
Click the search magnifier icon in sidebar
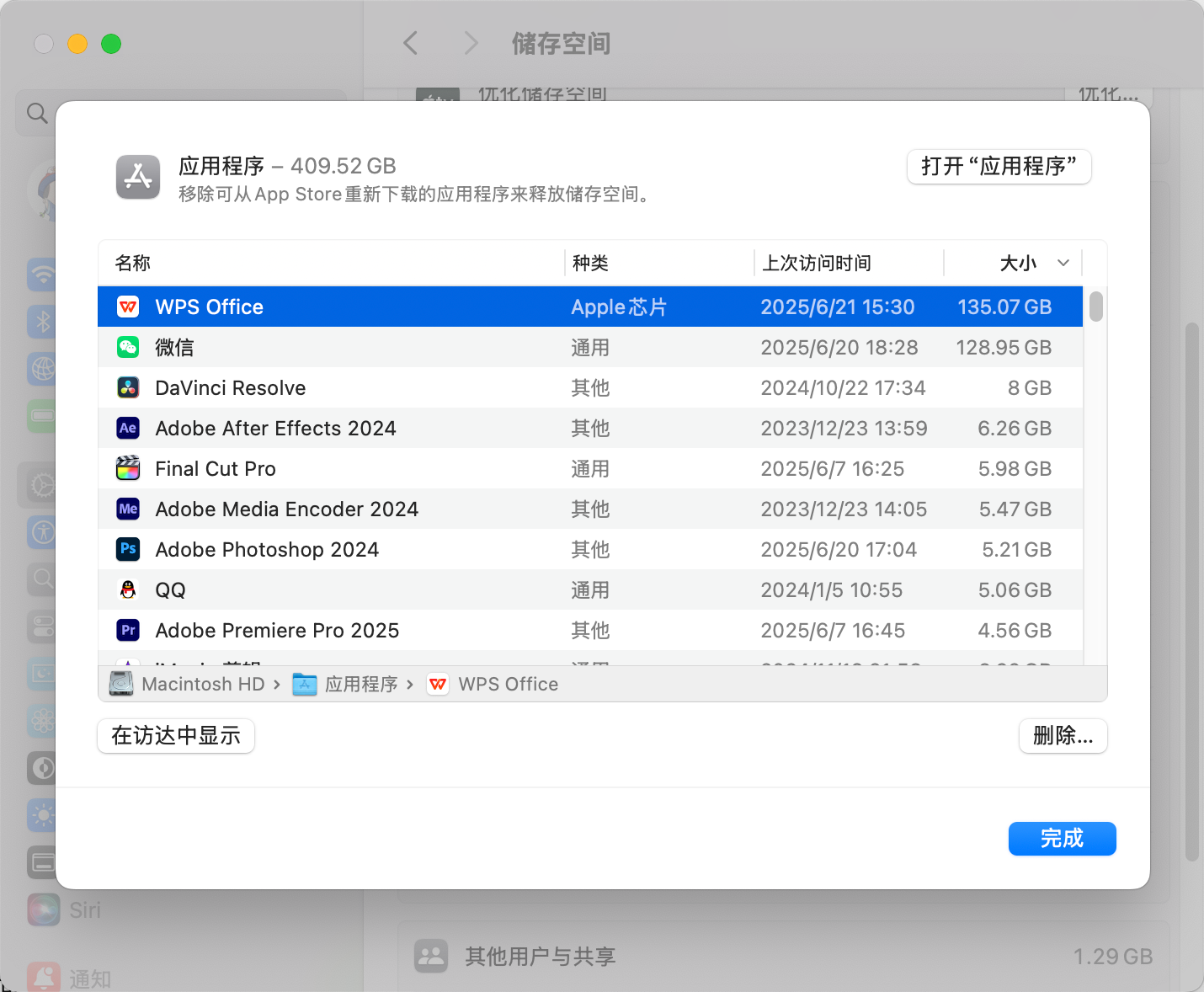coord(37,113)
